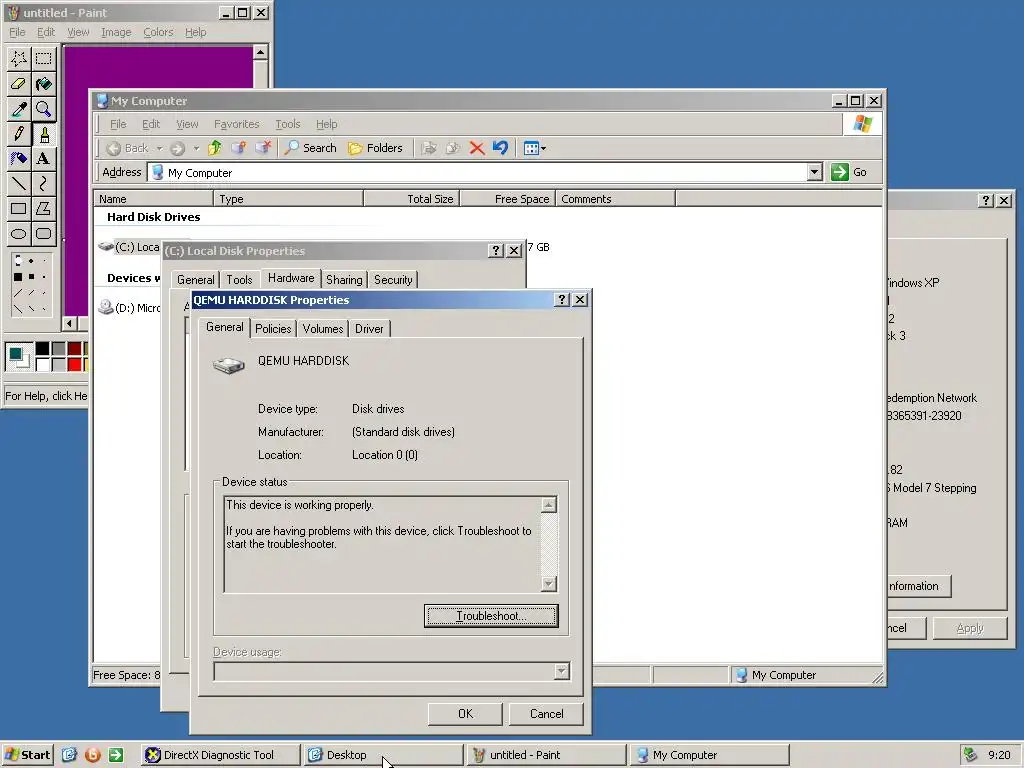
Task: Pick the dark red swatch in Paint palette
Action: pos(74,349)
